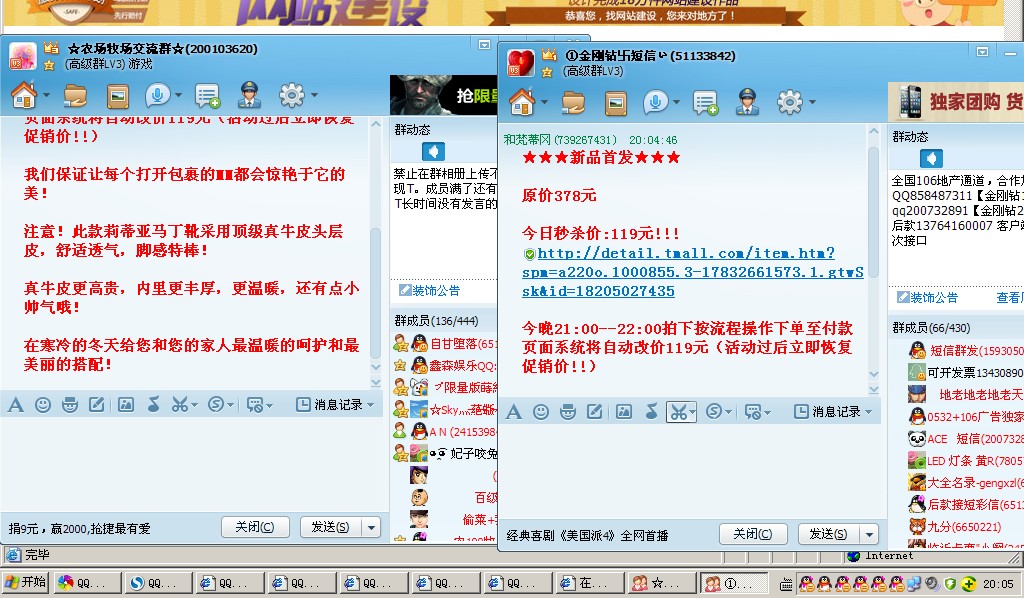Click scissors screenshot tool in 金刚钻乐短信 chat toolbar
Image resolution: width=1024 pixels, height=598 pixels.
coord(678,412)
